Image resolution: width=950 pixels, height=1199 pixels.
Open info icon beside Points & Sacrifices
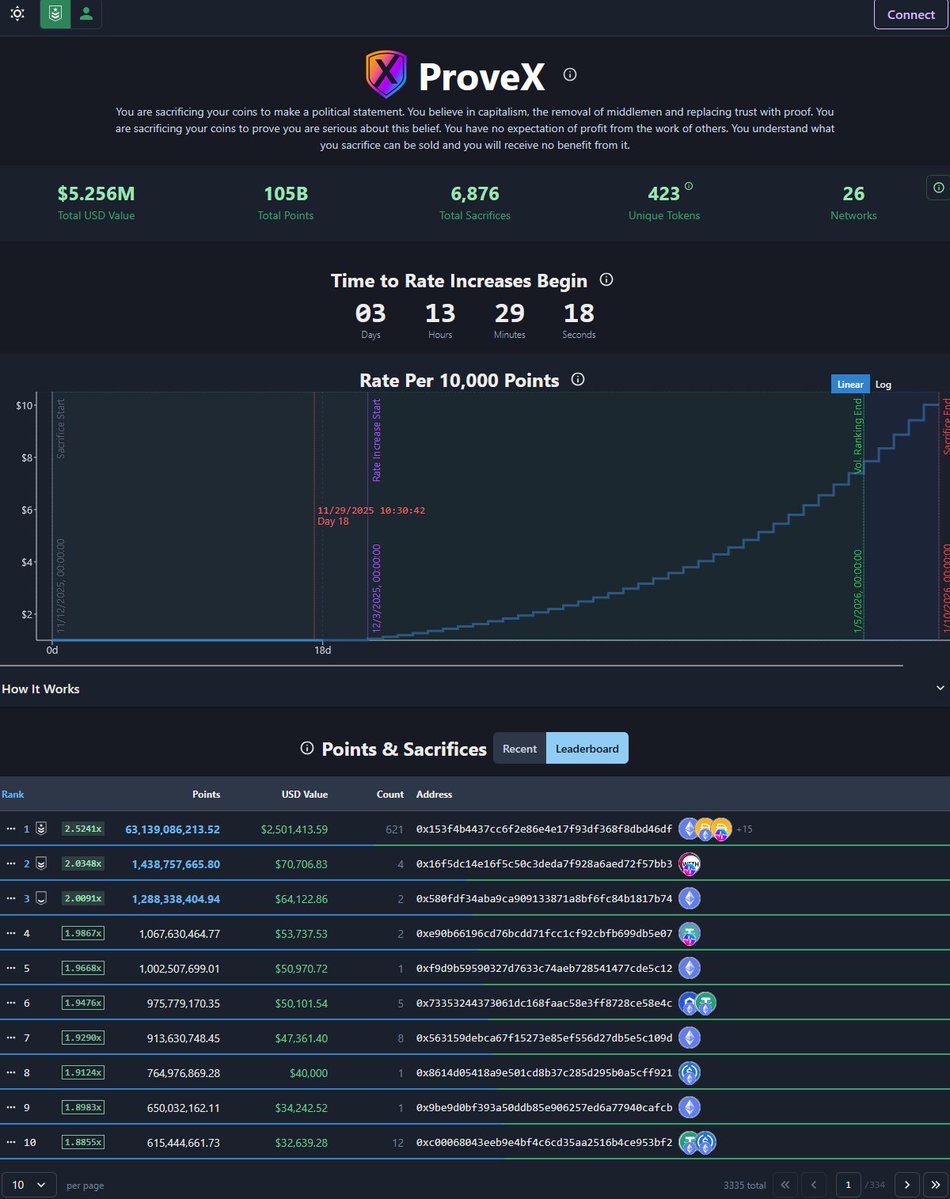click(x=307, y=748)
